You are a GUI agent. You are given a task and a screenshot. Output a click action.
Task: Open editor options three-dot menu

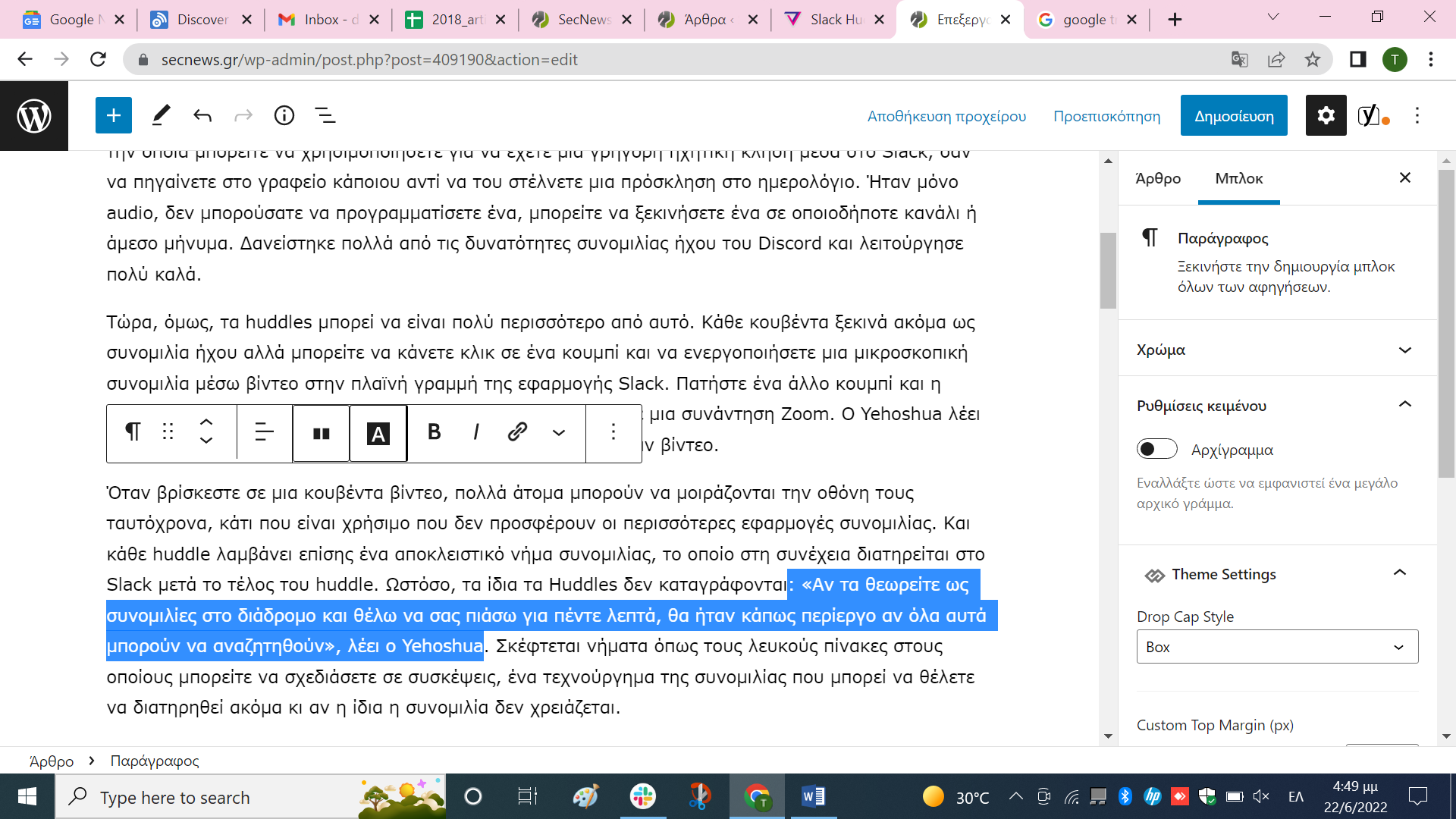tap(1417, 115)
